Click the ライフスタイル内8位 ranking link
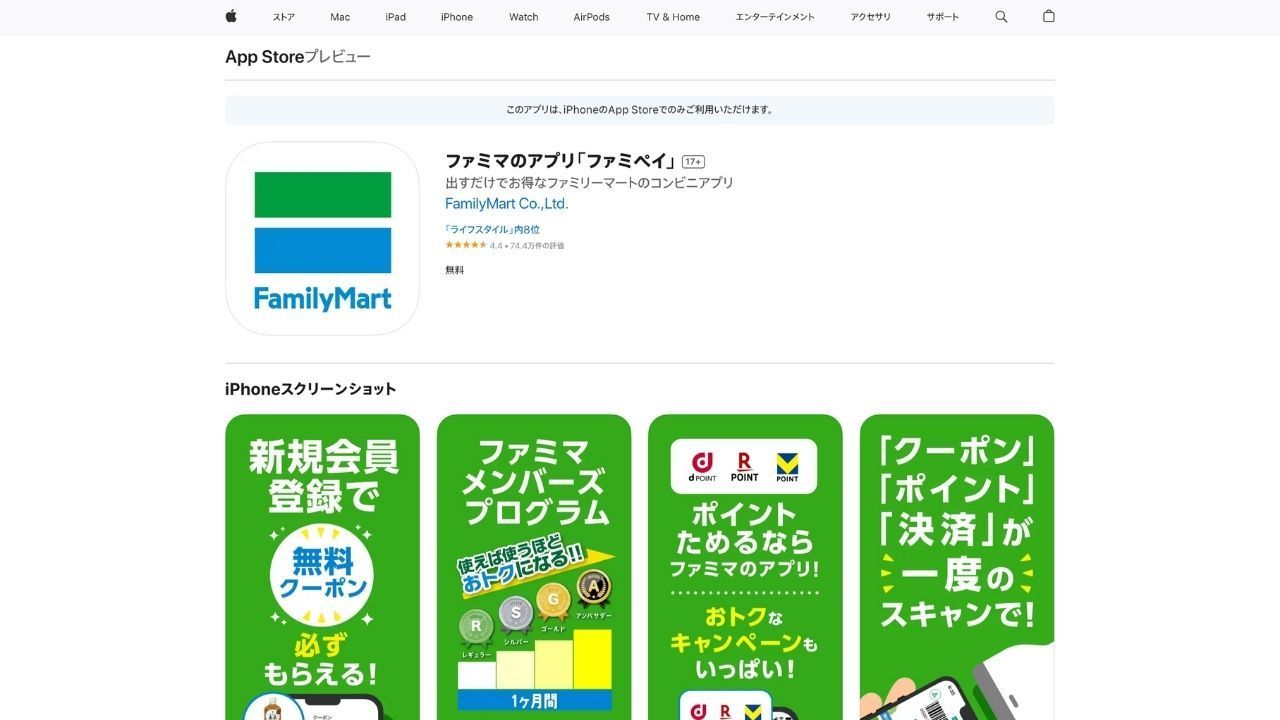Image resolution: width=1280 pixels, height=720 pixels. 492,230
